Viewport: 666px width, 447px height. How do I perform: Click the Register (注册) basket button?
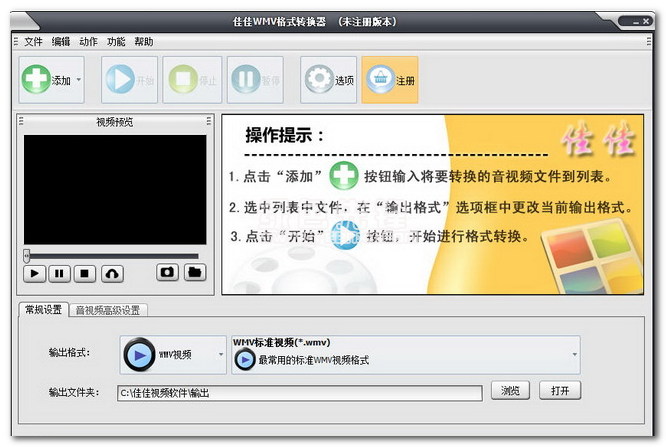pos(390,79)
